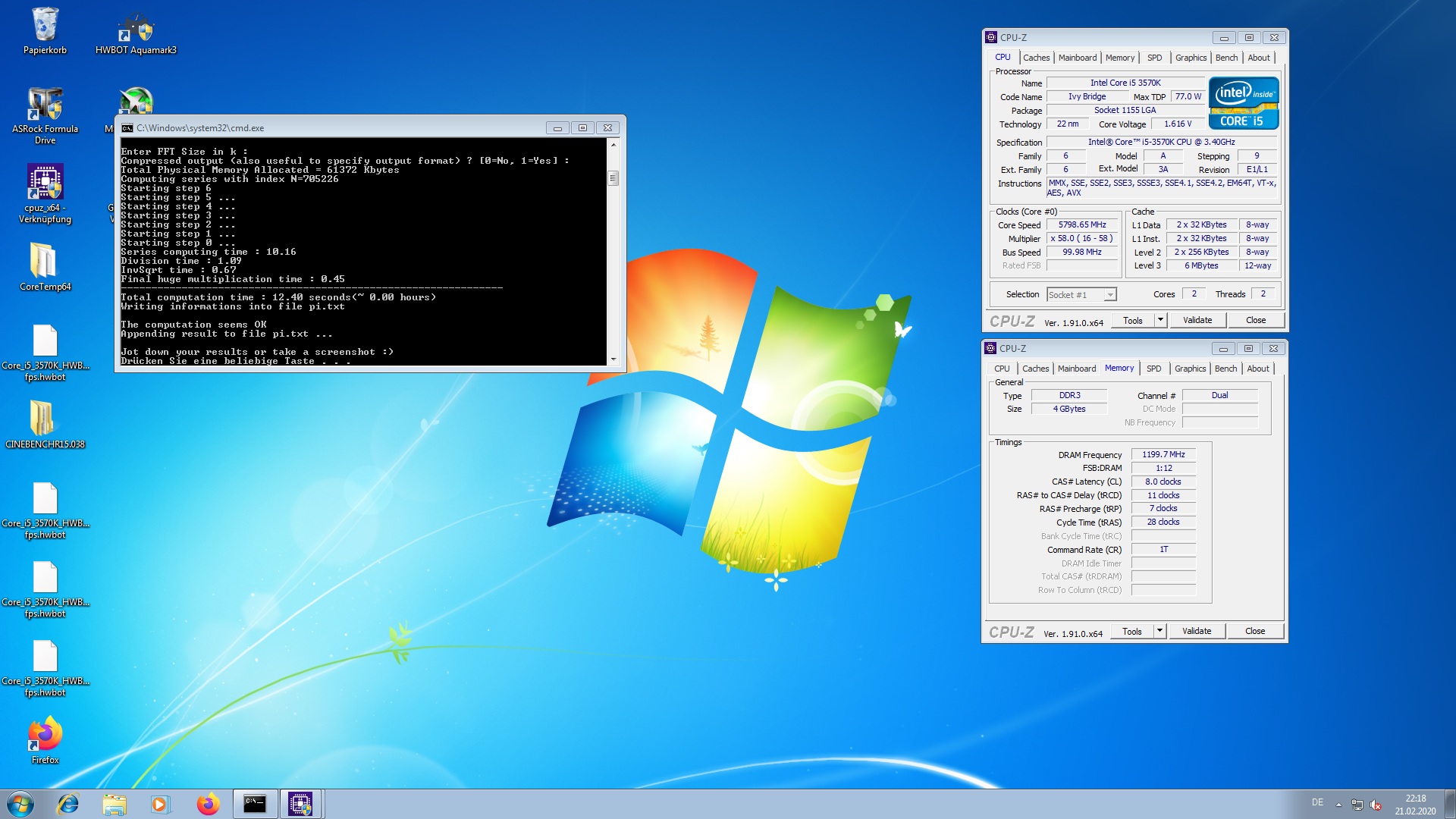Open the Bench tab in top CPU-Z
Image resolution: width=1456 pixels, height=819 pixels.
(1226, 58)
